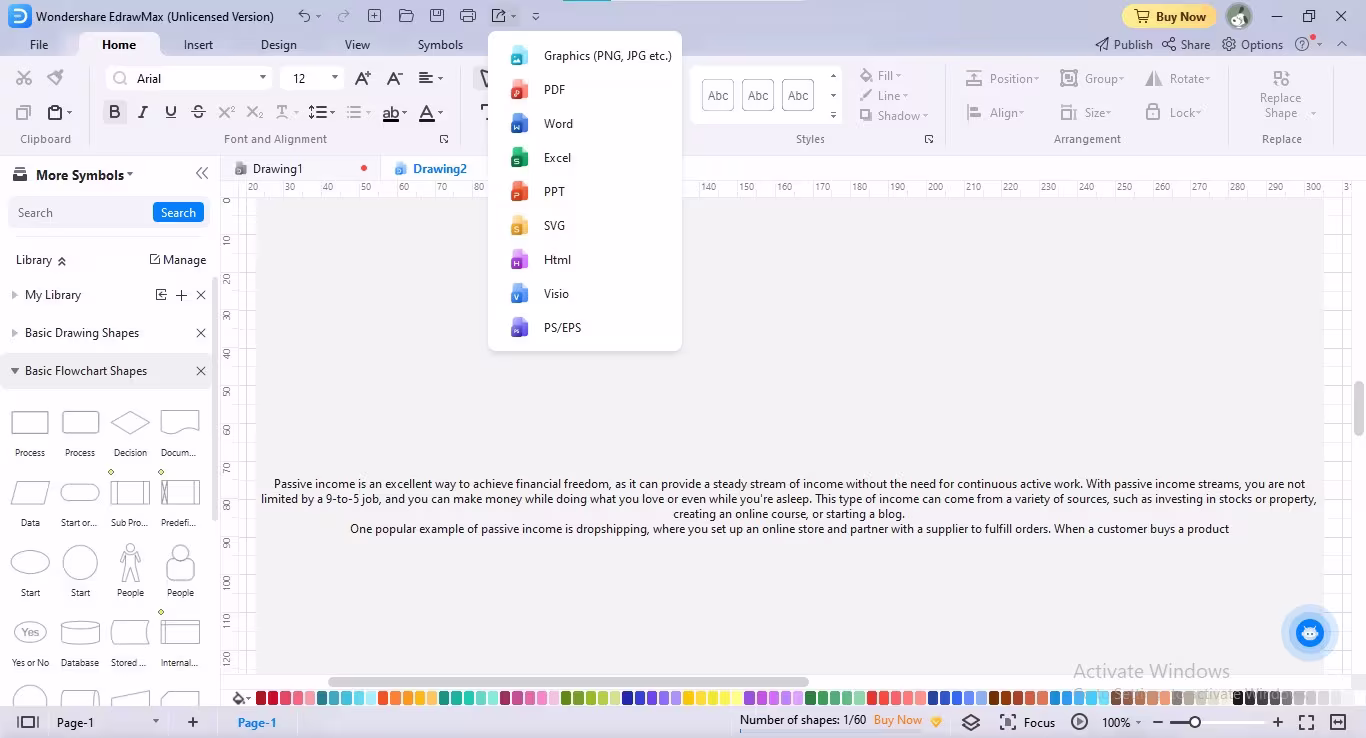Screen dimensions: 1366x738
Task: Switch to the Design tab
Action: tap(278, 45)
